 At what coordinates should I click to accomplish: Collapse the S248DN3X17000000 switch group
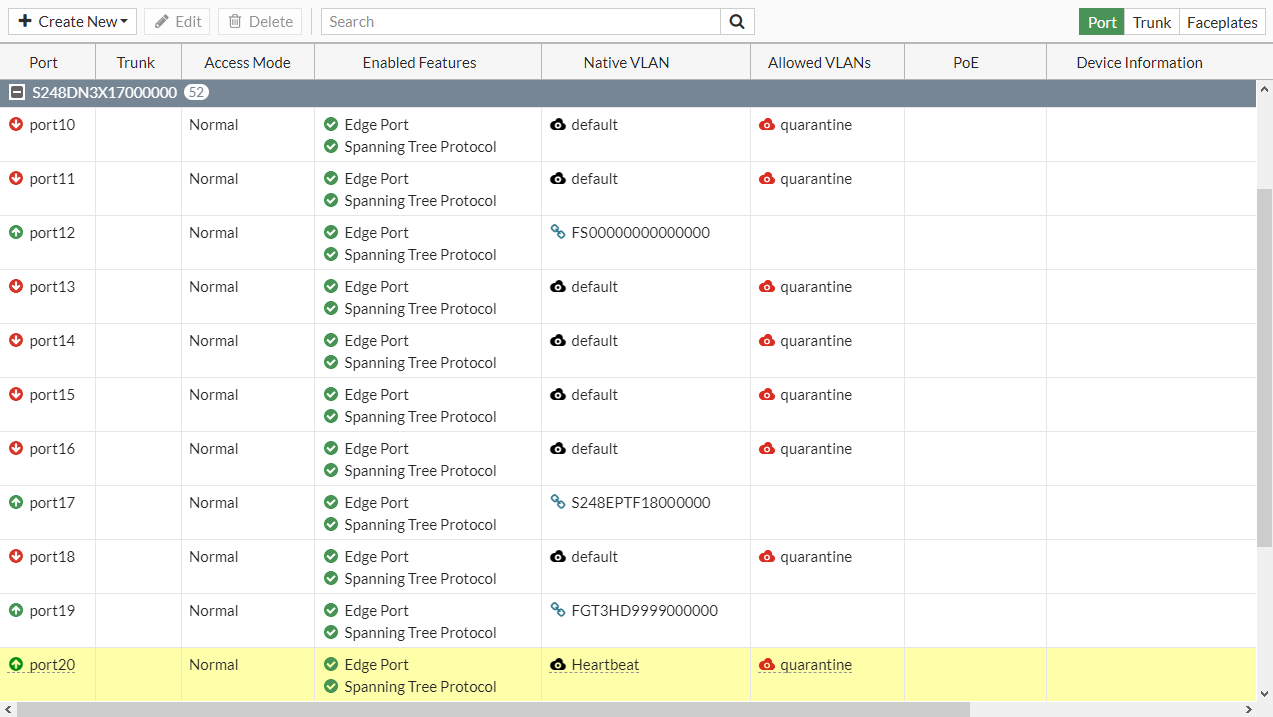(x=17, y=93)
